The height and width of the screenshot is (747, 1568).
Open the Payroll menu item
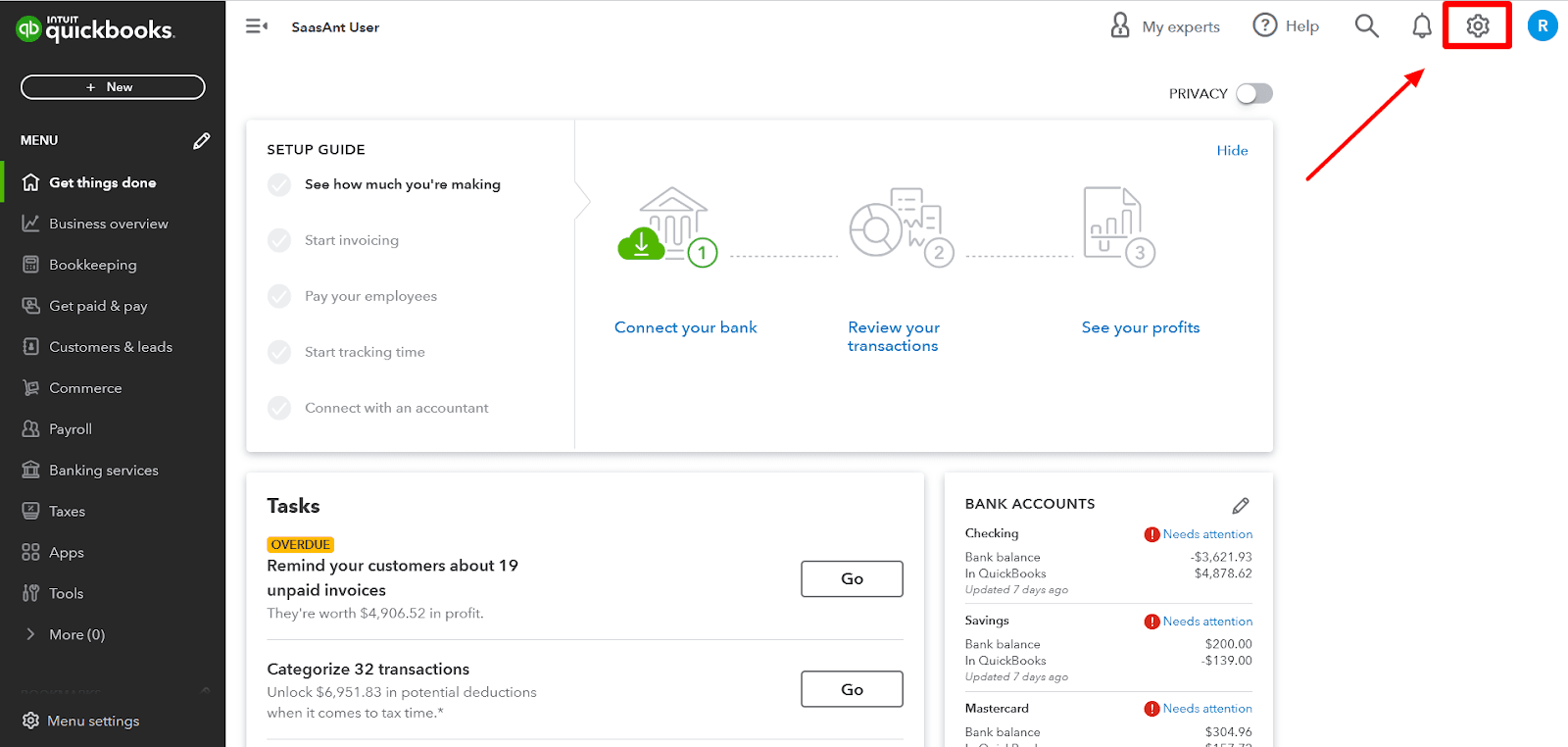(x=113, y=429)
